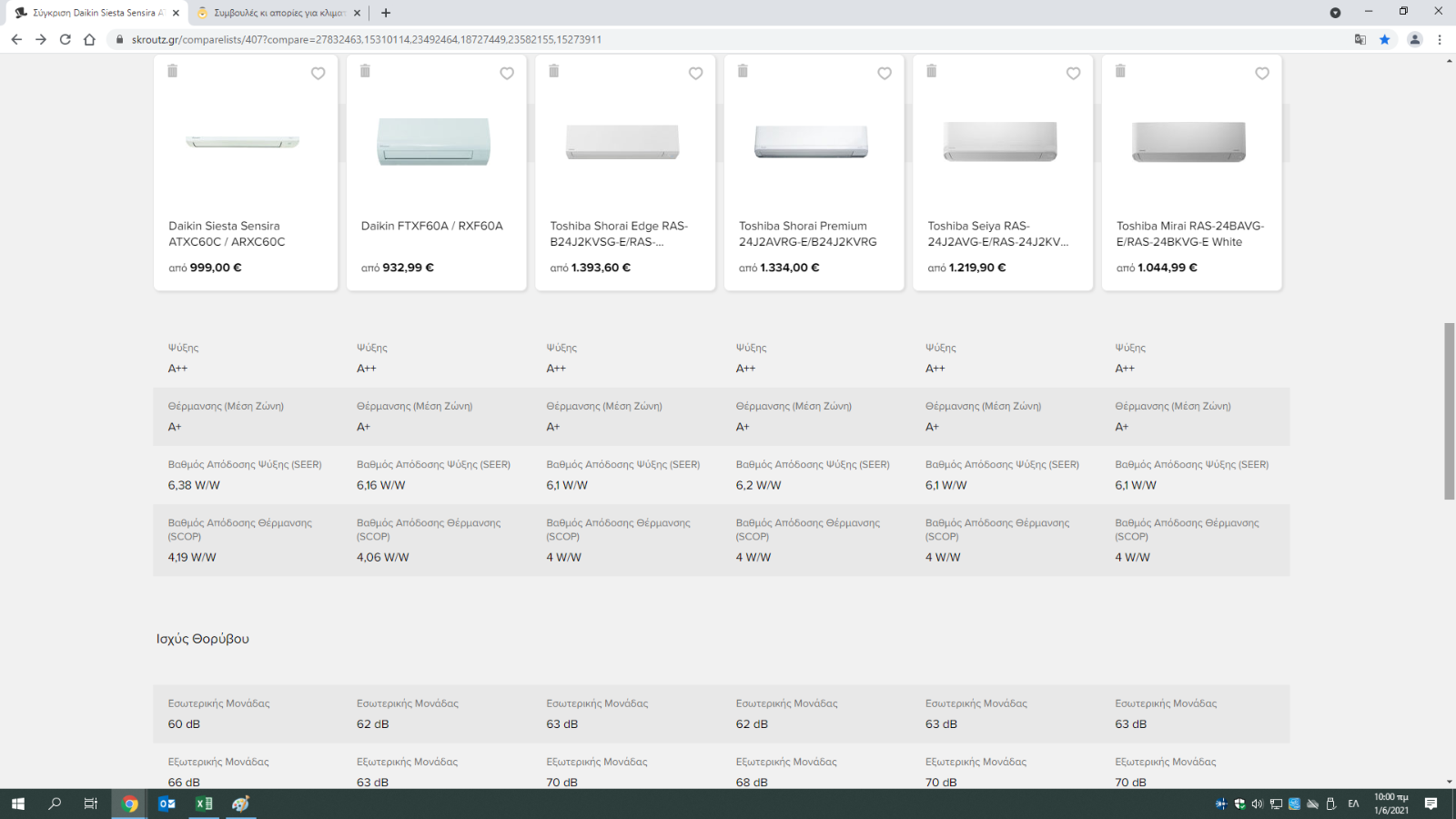Favorite Daikin FTXF60A with the heart icon
This screenshot has height=819, width=1456.
507,74
